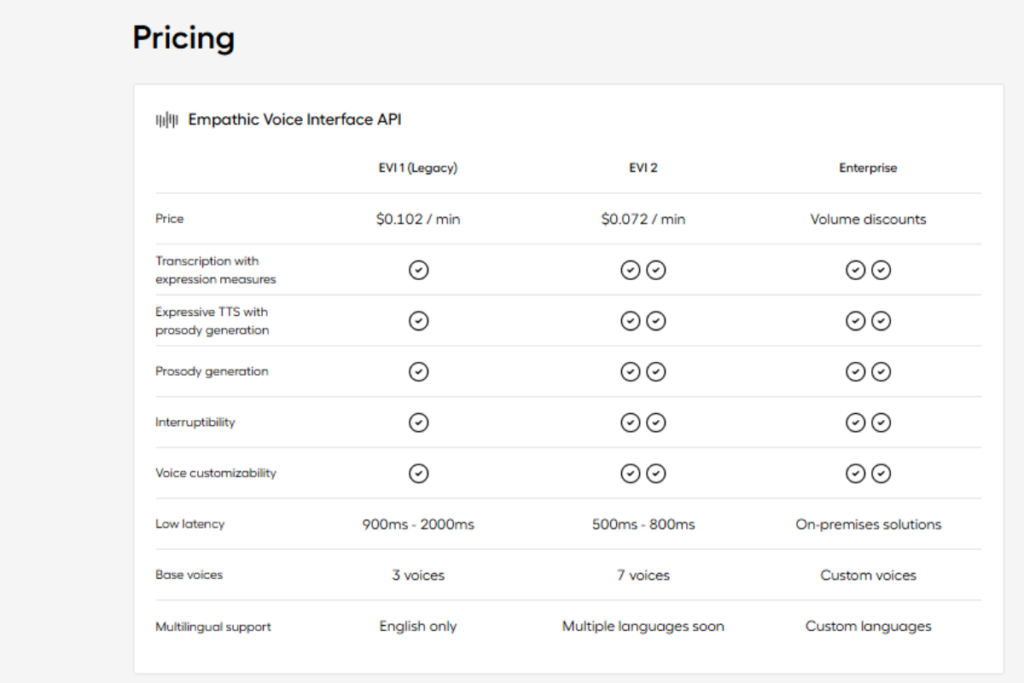This screenshot has width=1024, height=683.
Task: Click the Multilingual support row label
Action: (x=213, y=627)
